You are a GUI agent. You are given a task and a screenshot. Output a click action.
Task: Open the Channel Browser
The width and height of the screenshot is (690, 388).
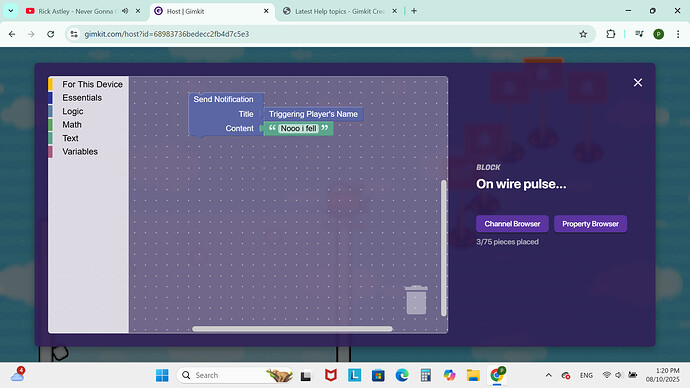(512, 224)
